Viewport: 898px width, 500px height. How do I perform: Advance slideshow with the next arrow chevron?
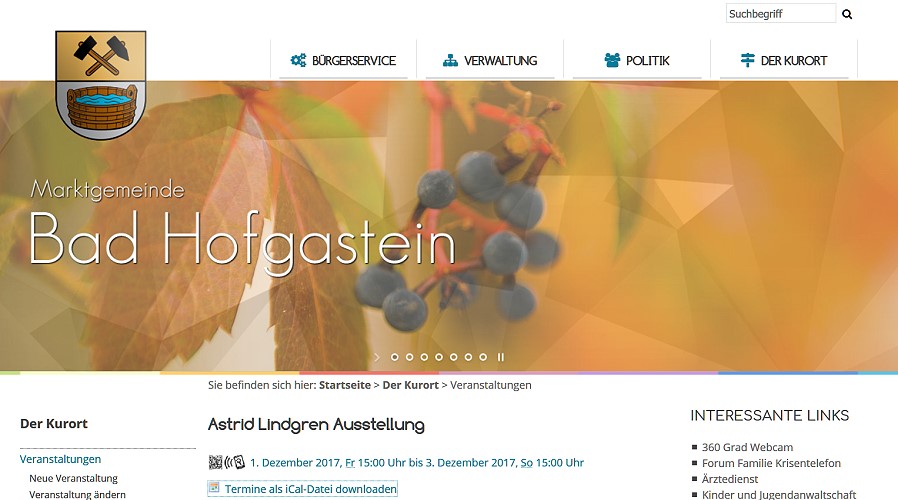point(377,357)
